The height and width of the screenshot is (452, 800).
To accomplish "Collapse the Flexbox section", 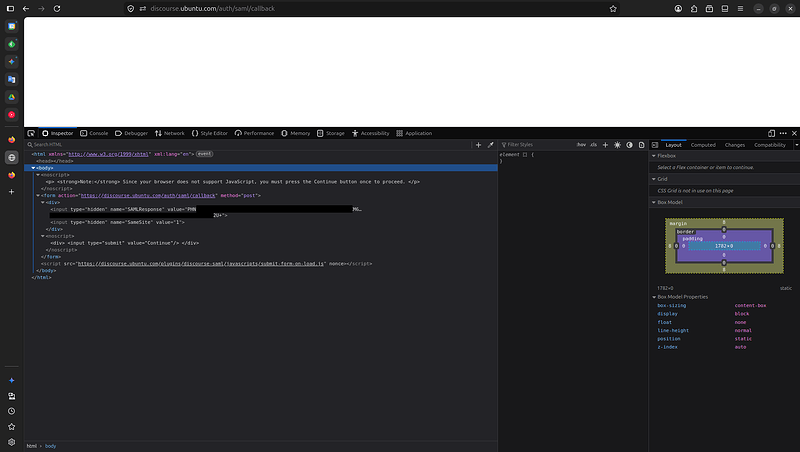I will (654, 156).
